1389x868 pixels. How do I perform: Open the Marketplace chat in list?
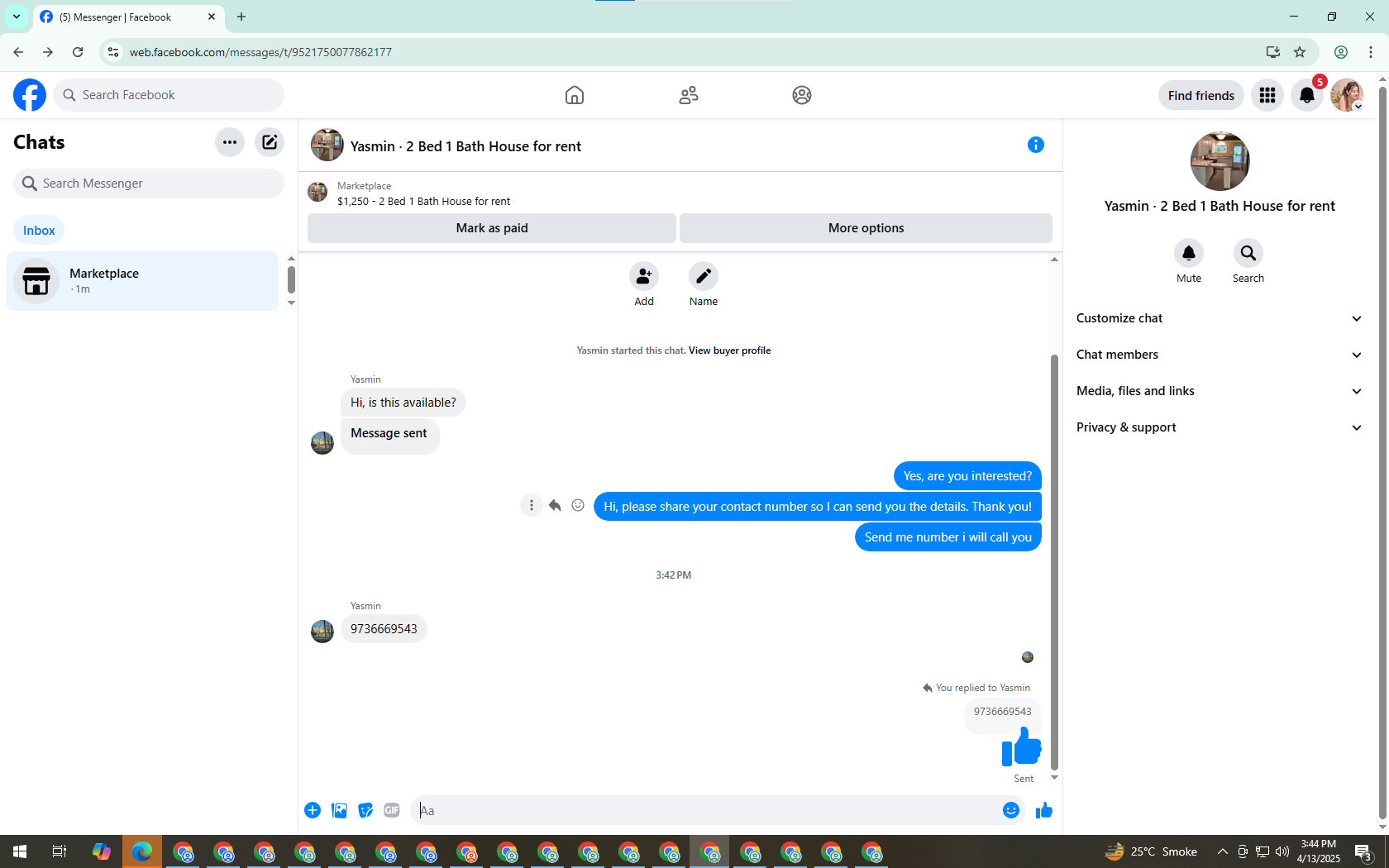click(143, 281)
